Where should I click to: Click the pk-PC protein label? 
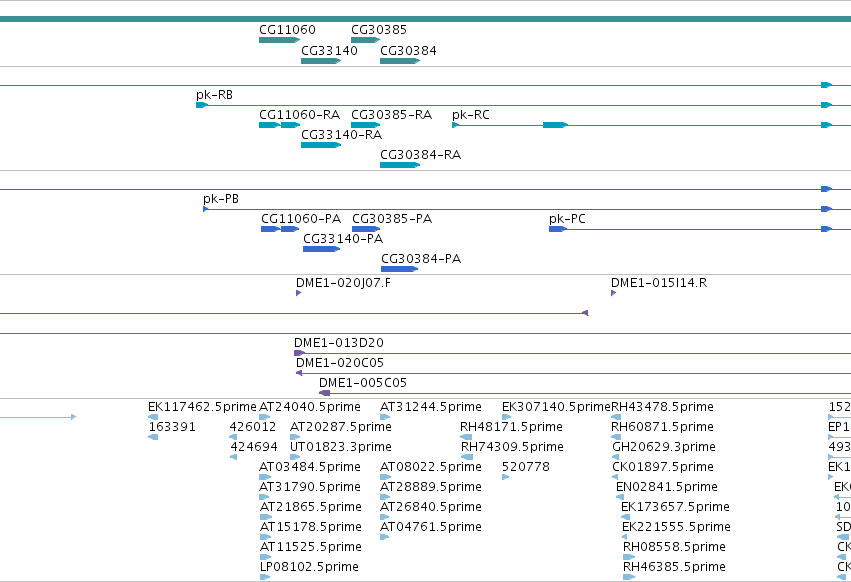(567, 219)
